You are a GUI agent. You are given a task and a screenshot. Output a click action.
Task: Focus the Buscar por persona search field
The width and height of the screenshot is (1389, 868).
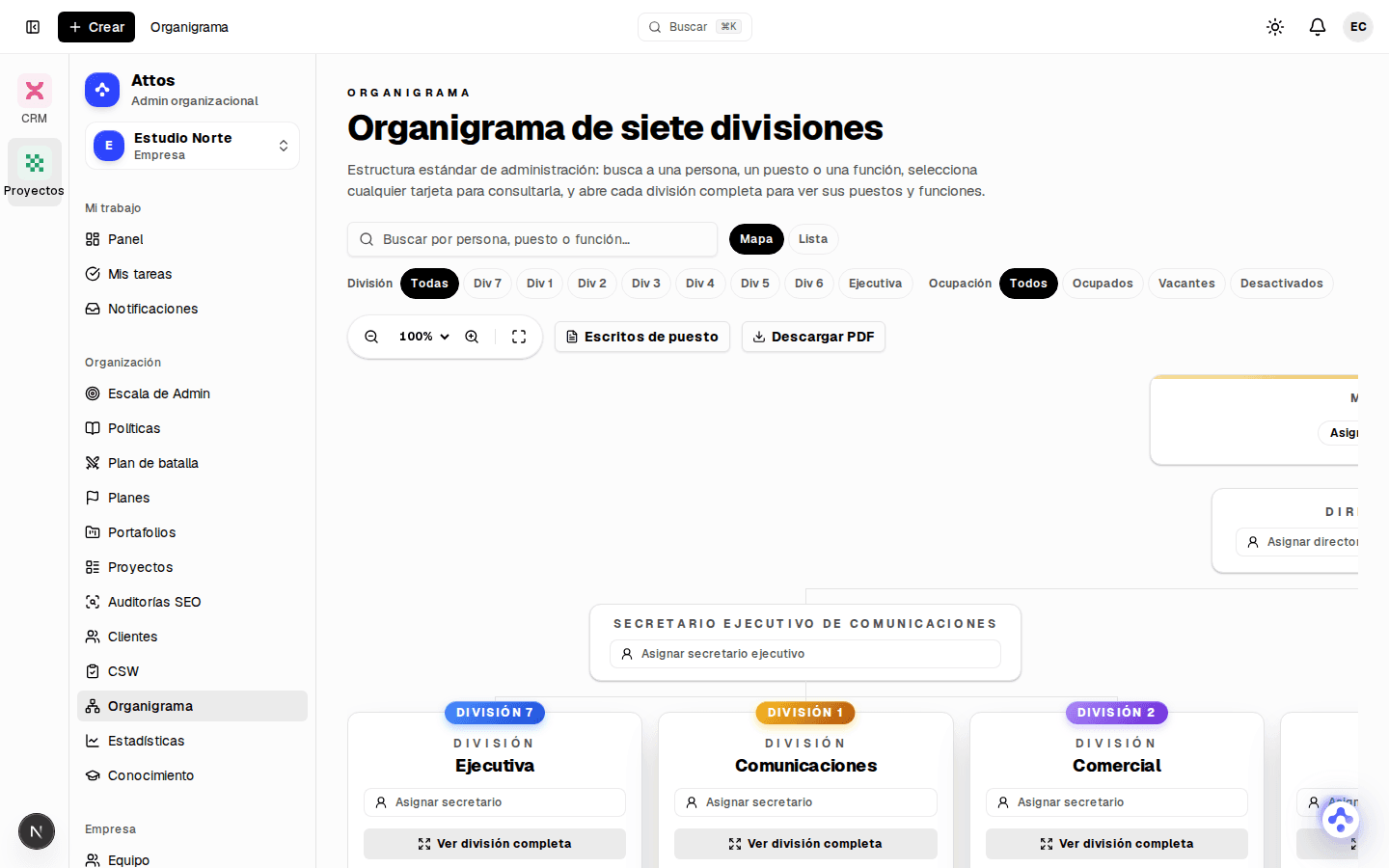532,239
